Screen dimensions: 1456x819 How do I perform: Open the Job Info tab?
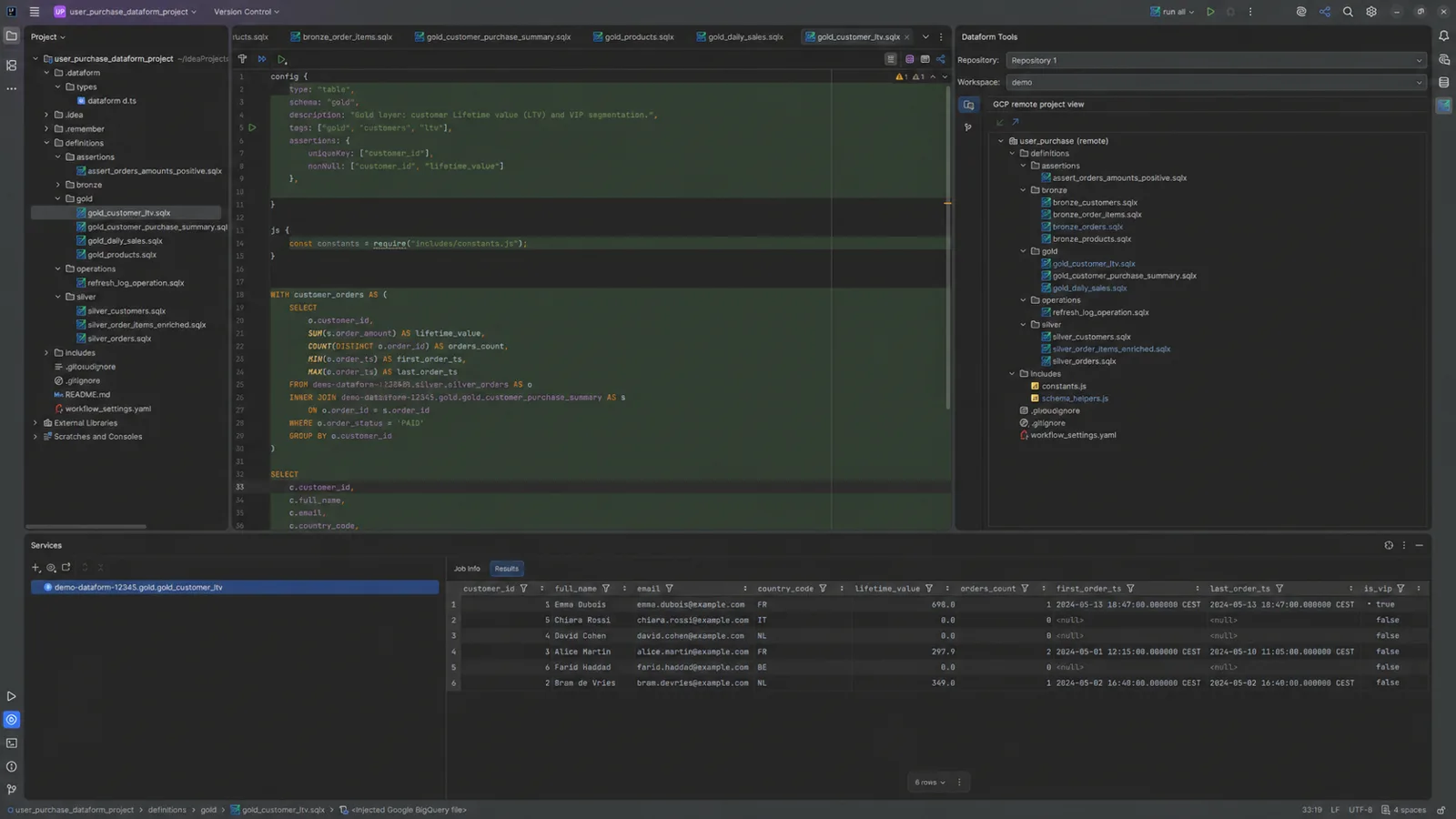coord(467,569)
